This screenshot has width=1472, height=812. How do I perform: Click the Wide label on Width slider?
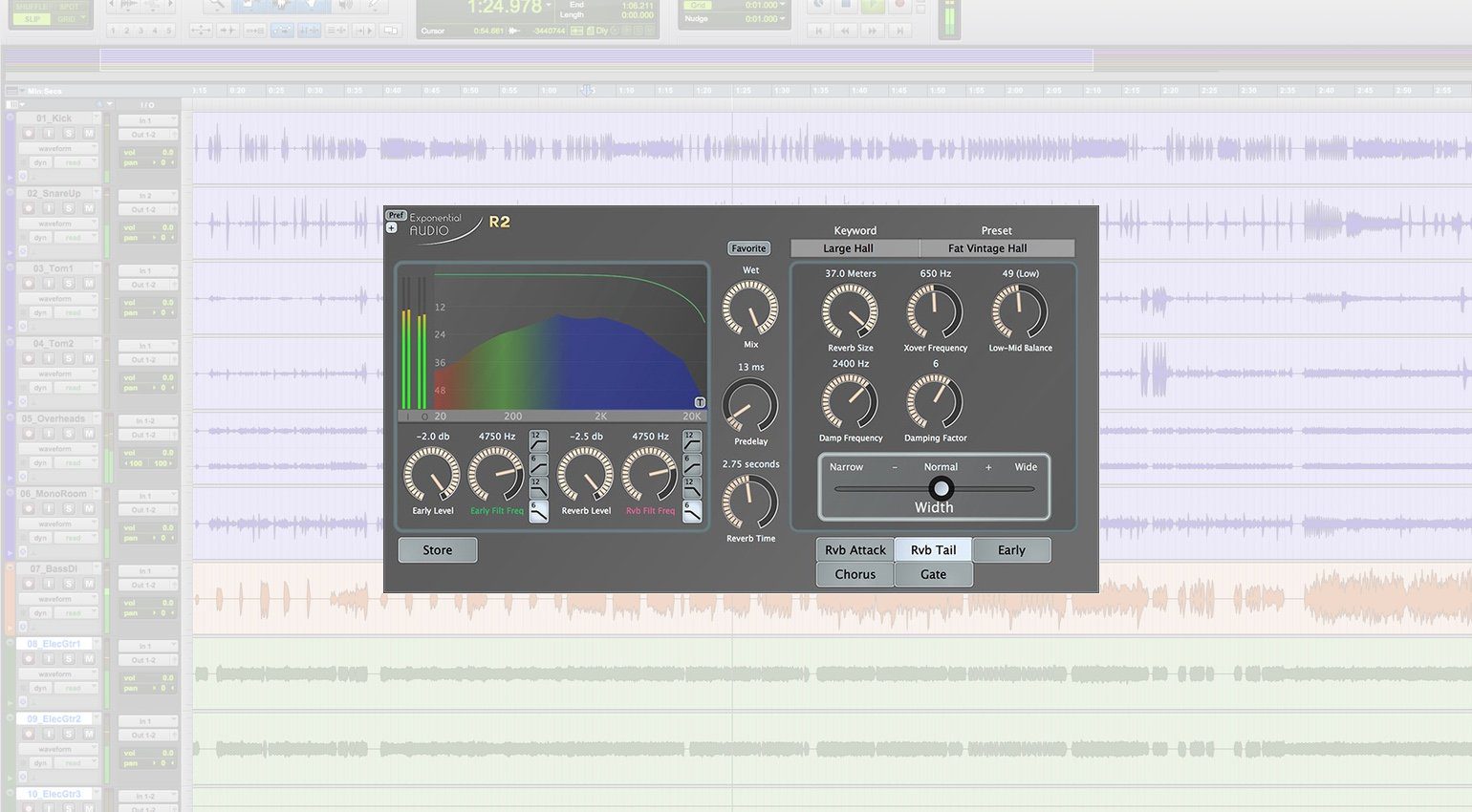pyautogui.click(x=1026, y=467)
